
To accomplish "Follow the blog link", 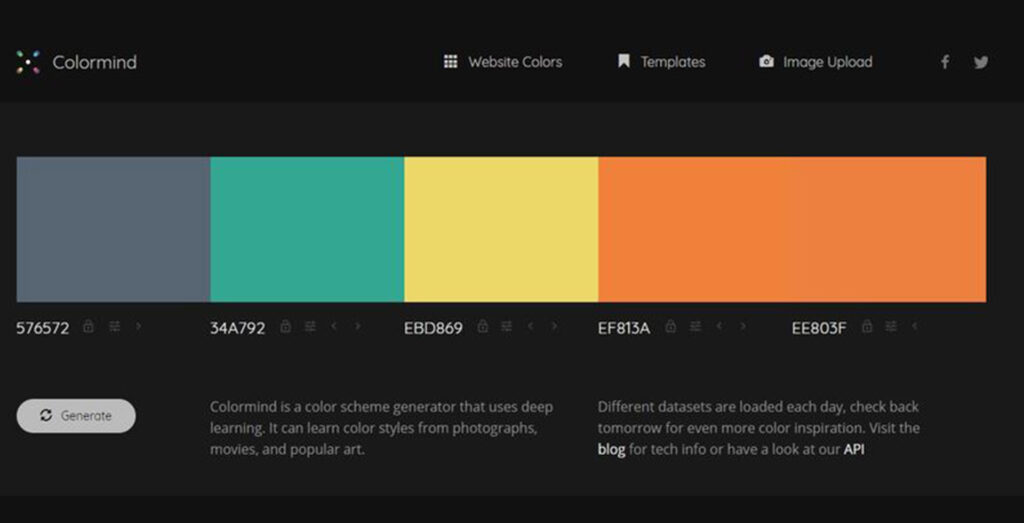I will coord(611,450).
